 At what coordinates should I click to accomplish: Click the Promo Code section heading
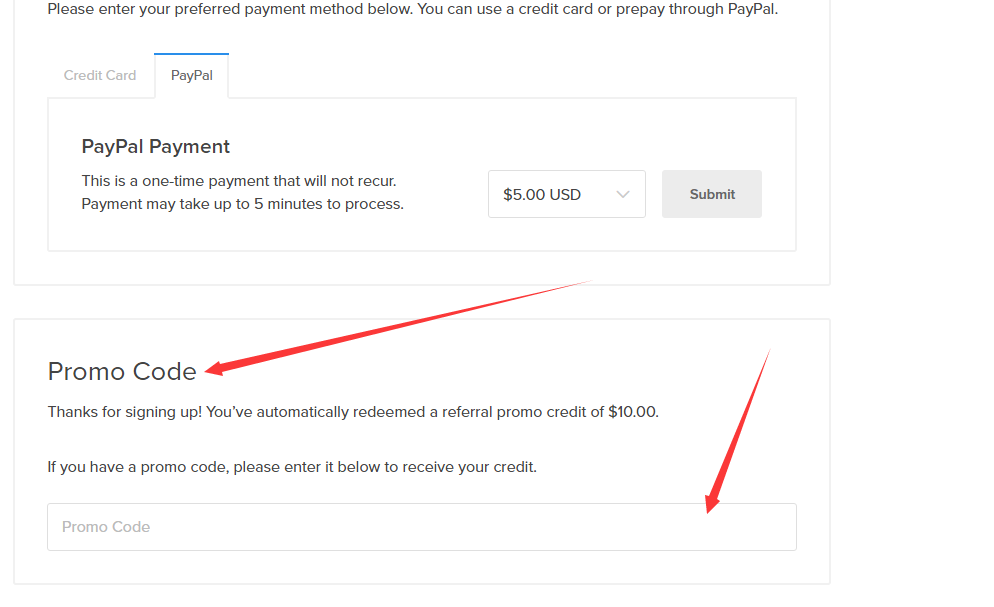tap(122, 372)
